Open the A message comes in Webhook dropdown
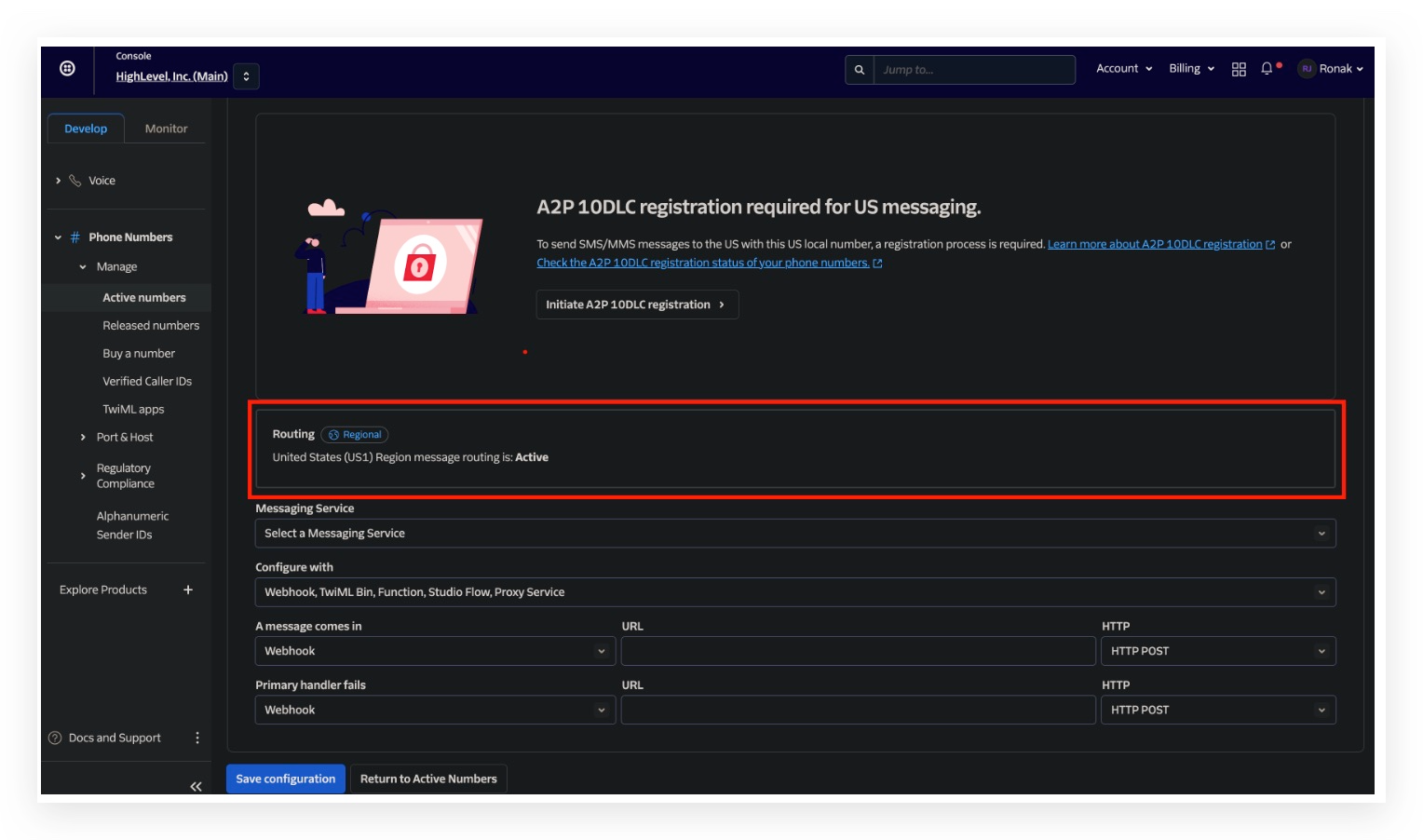 pyautogui.click(x=435, y=651)
